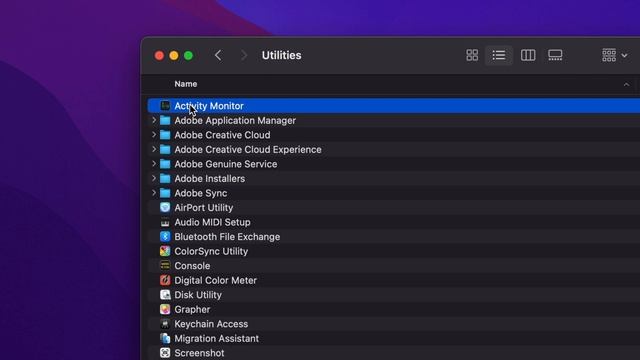Click the "Screenshot" name text

[x=199, y=353]
